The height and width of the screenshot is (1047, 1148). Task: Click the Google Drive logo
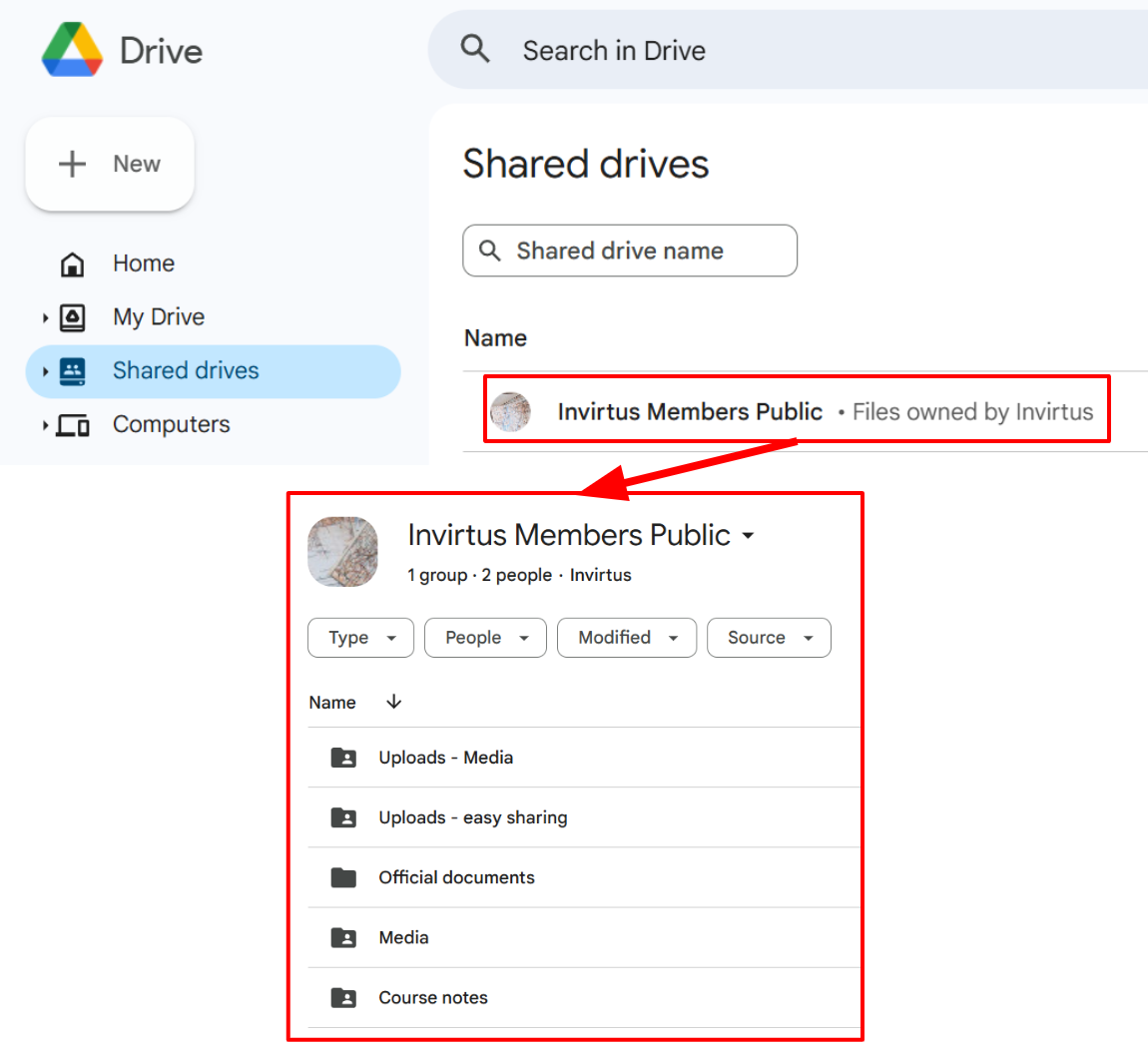point(72,50)
